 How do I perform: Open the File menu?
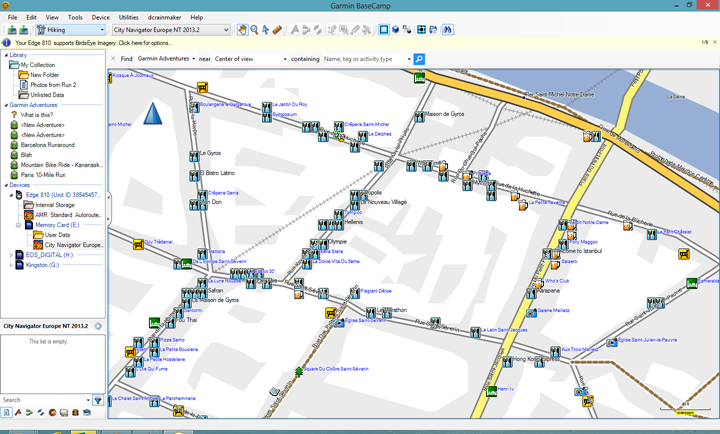(x=12, y=17)
